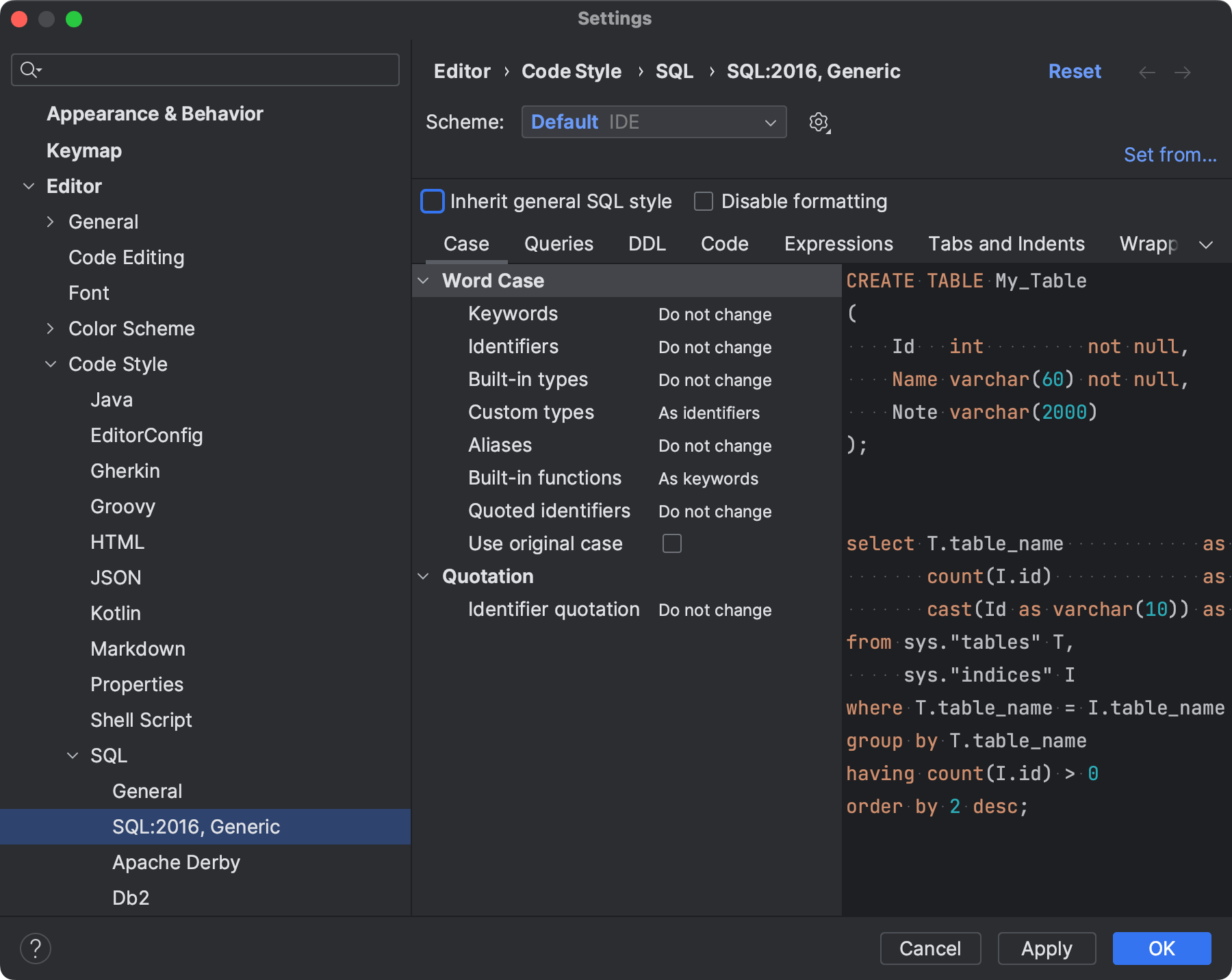Click the help question mark icon
This screenshot has height=980, width=1232.
tap(36, 948)
